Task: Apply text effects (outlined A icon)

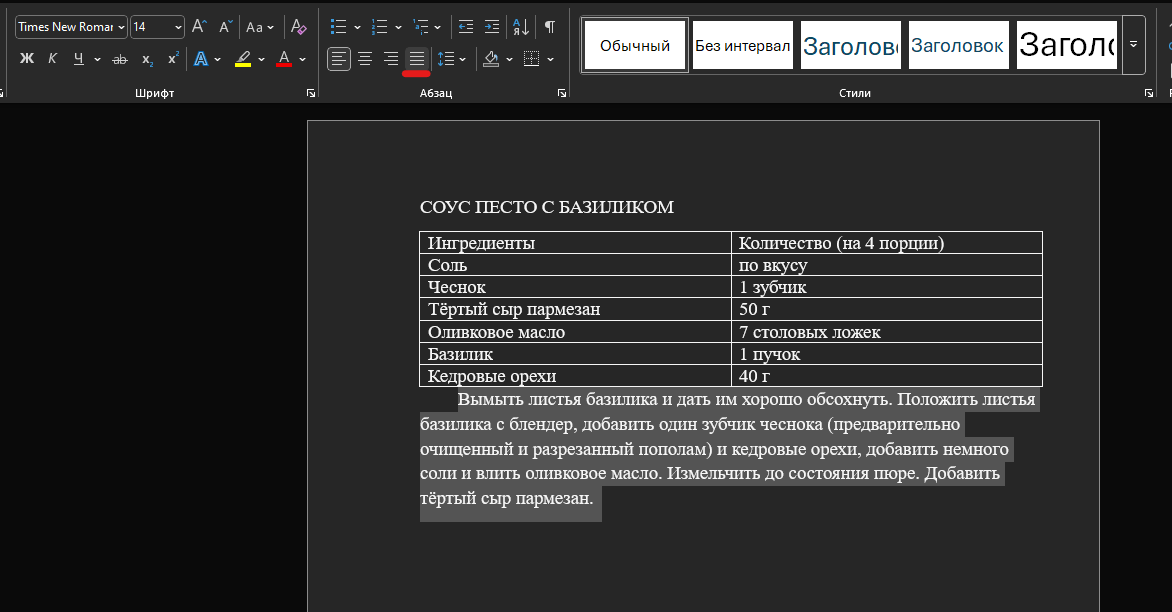Action: click(x=201, y=58)
